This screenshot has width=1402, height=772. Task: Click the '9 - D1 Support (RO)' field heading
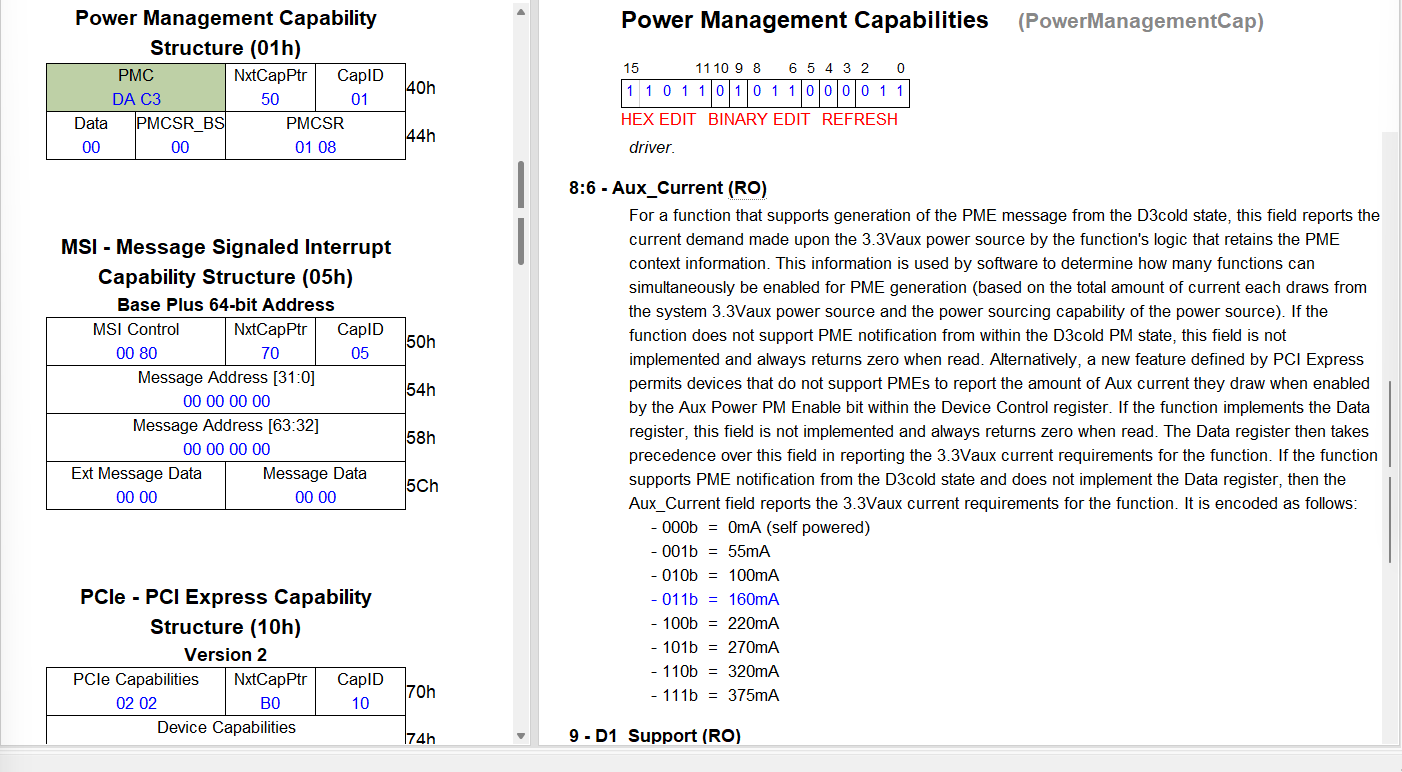655,736
